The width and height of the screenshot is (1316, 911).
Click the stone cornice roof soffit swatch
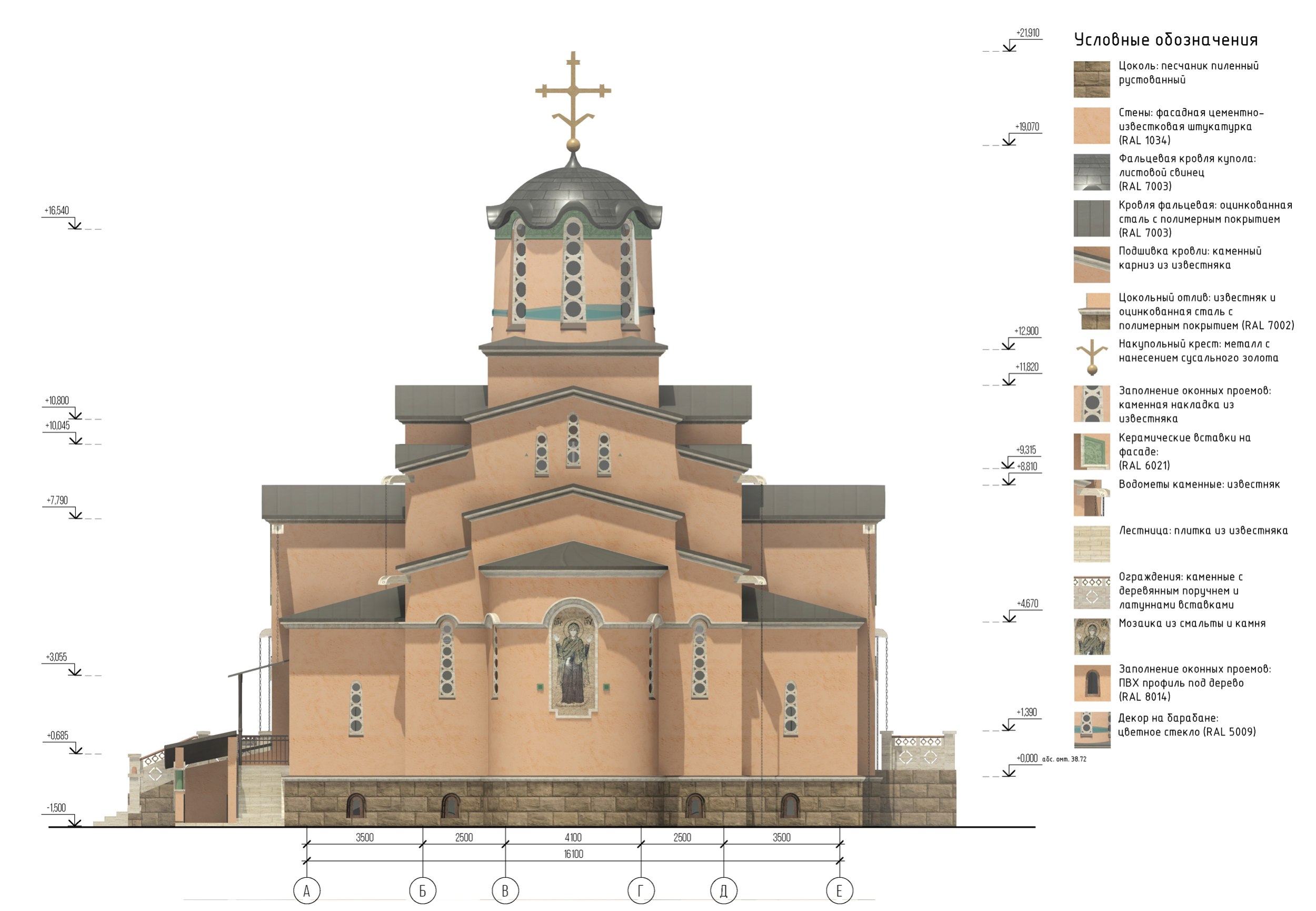(1091, 264)
